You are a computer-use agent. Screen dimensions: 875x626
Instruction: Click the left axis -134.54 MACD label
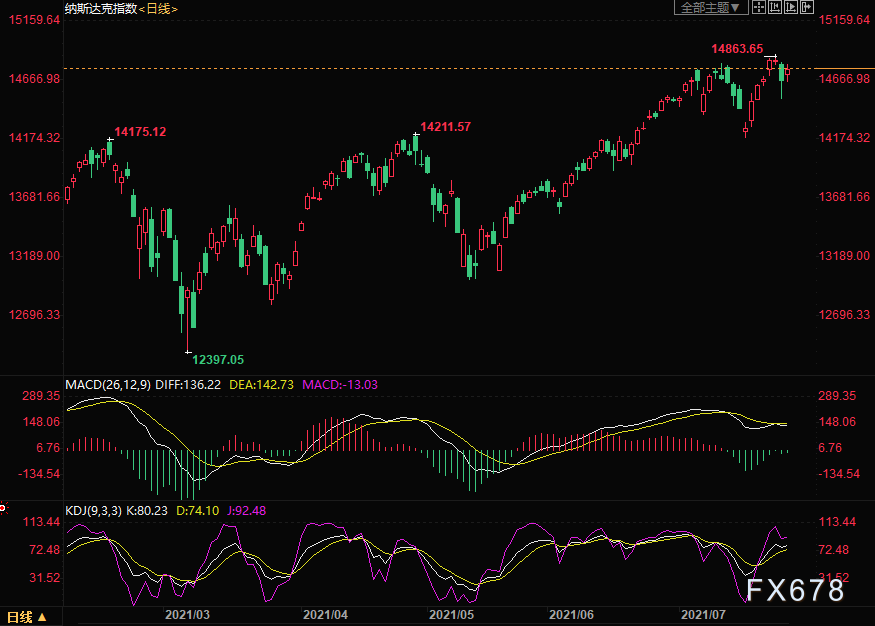tap(39, 474)
